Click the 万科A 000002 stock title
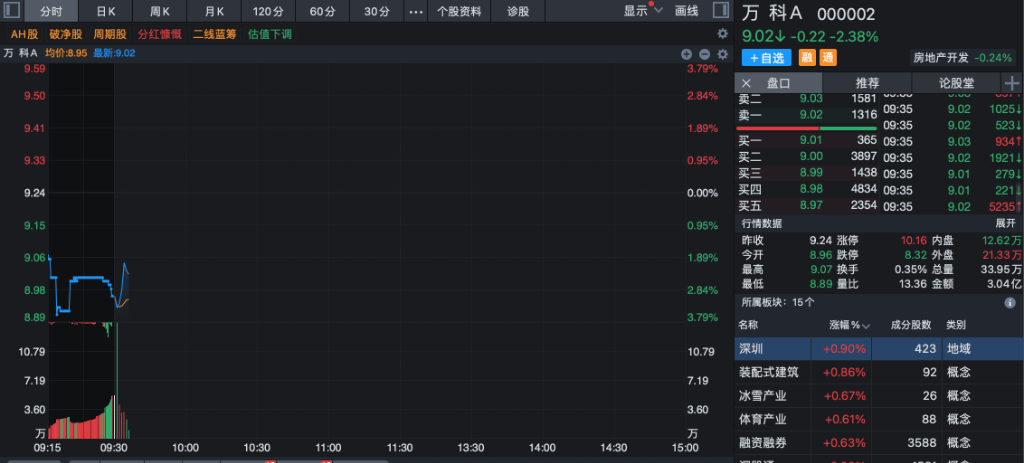The width and height of the screenshot is (1024, 463). tap(808, 14)
